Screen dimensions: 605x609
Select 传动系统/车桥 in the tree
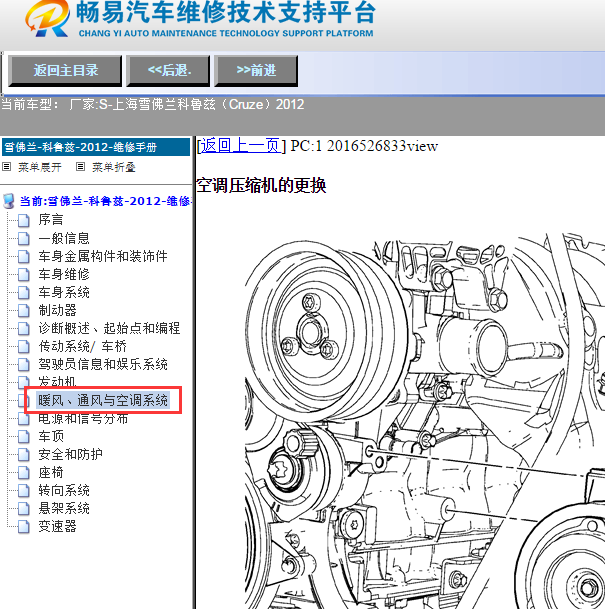(x=82, y=346)
